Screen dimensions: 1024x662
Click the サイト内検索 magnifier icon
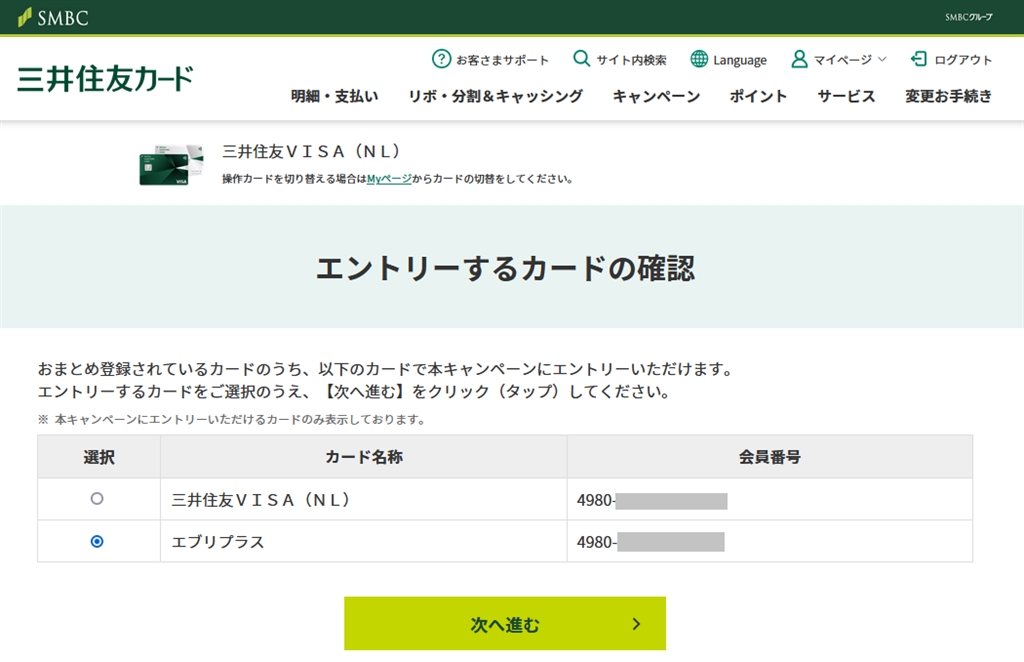point(581,59)
